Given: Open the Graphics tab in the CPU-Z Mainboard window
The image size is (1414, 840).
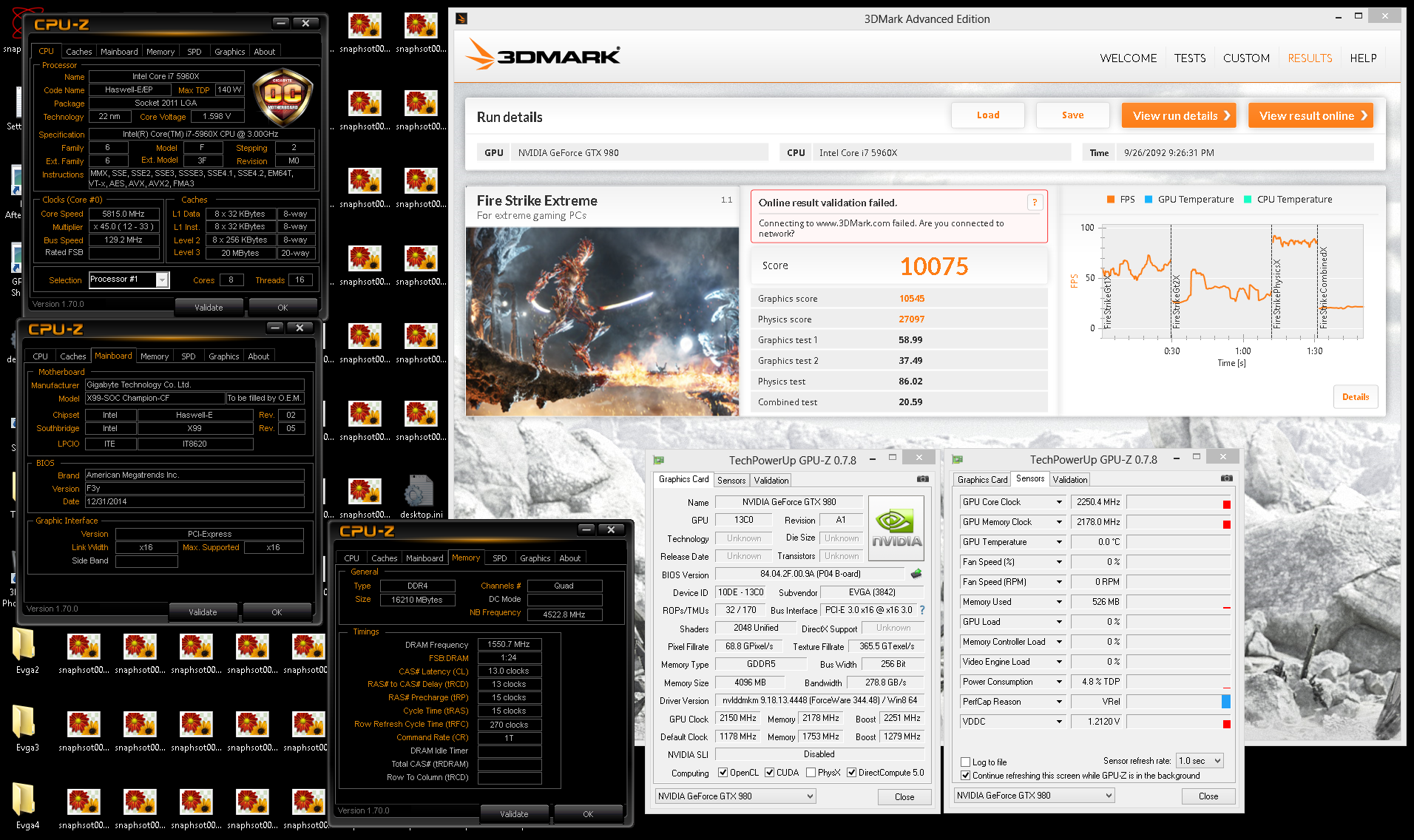Looking at the screenshot, I should 223,356.
